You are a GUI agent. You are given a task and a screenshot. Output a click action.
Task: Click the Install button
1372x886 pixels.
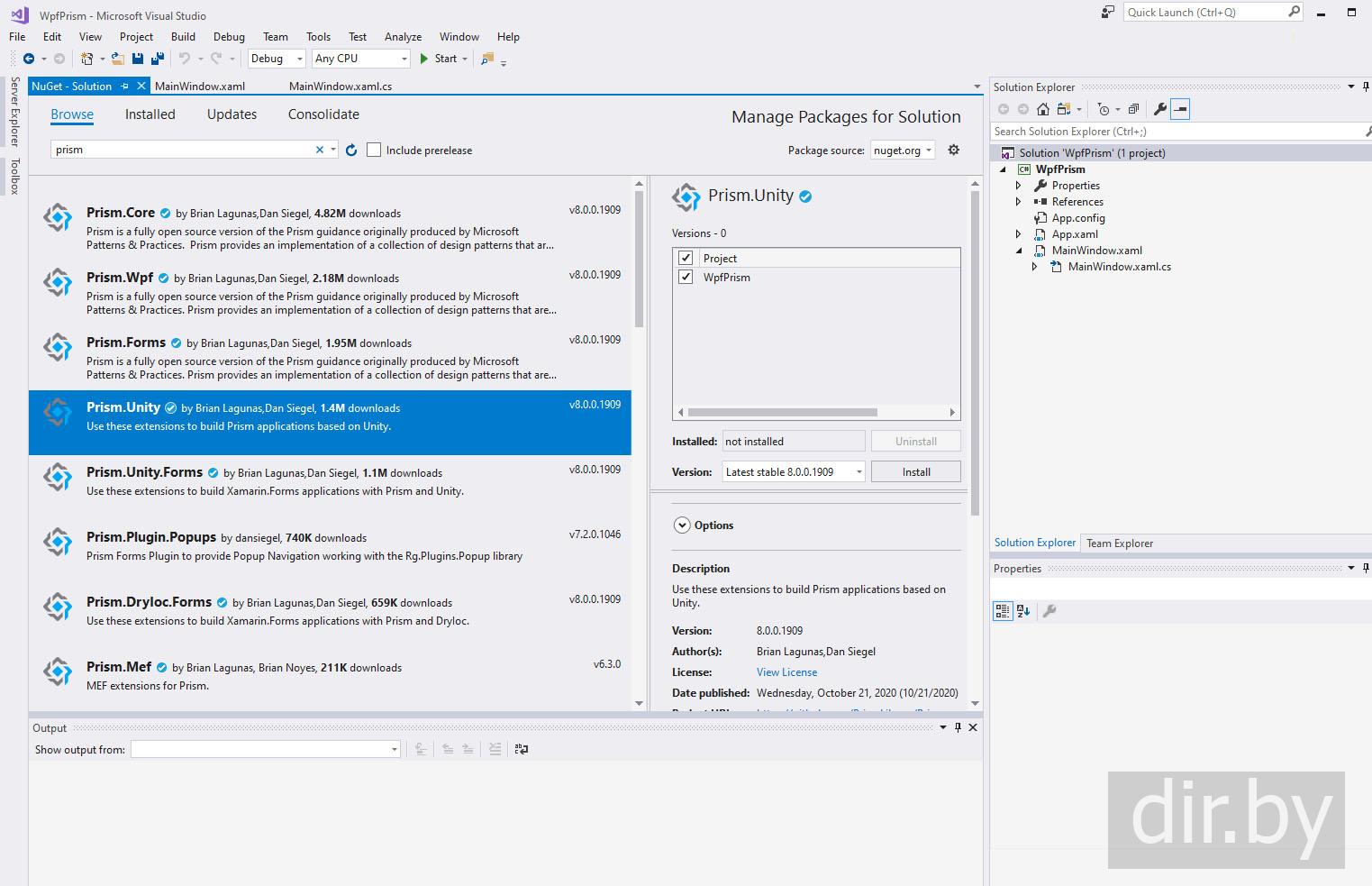pos(915,472)
